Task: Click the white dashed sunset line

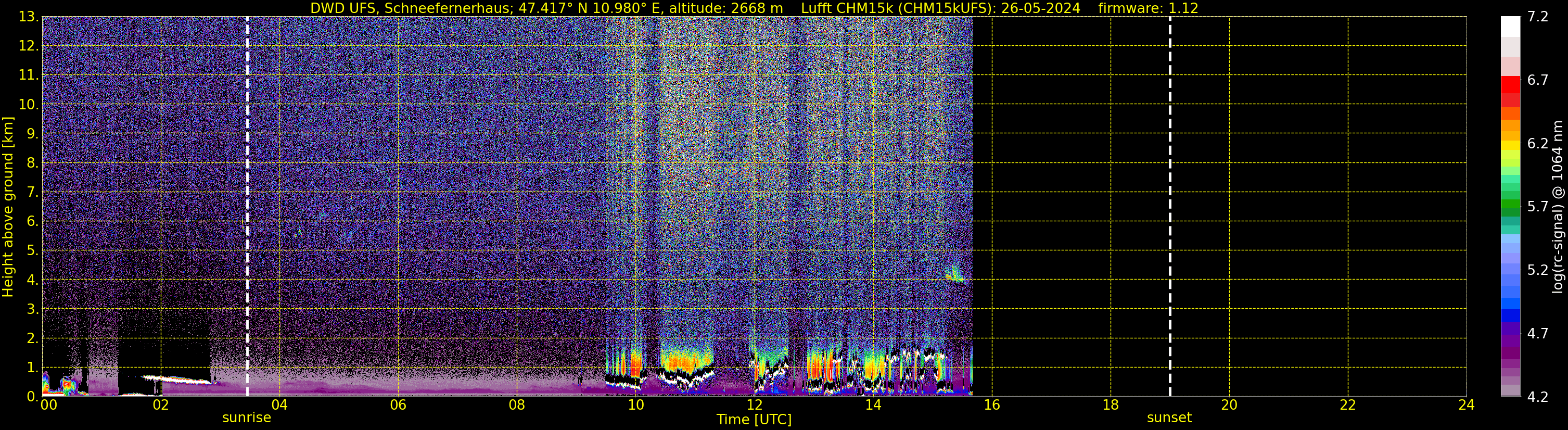Action: click(x=1170, y=206)
